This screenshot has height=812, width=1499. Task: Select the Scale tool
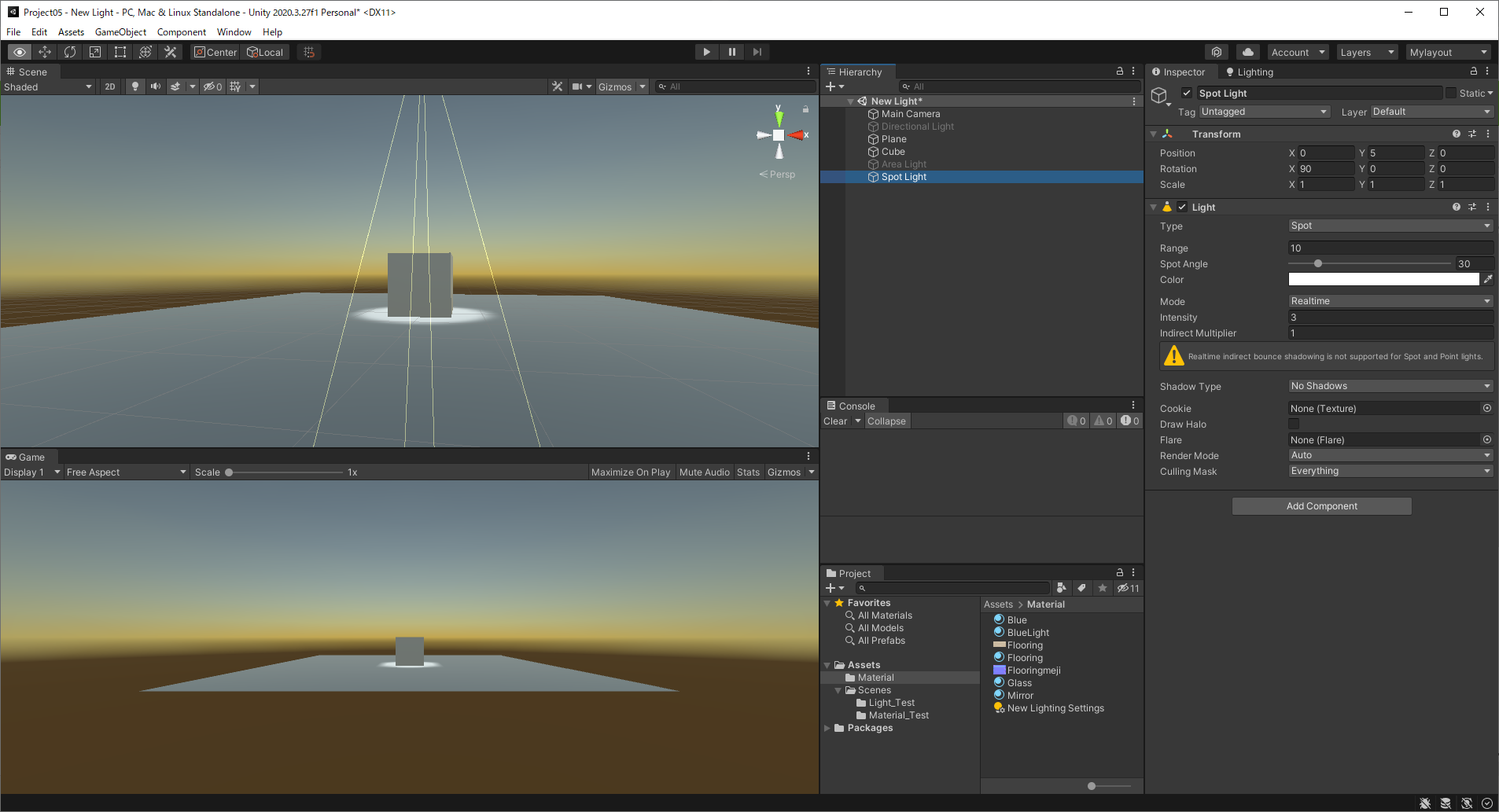tap(95, 52)
